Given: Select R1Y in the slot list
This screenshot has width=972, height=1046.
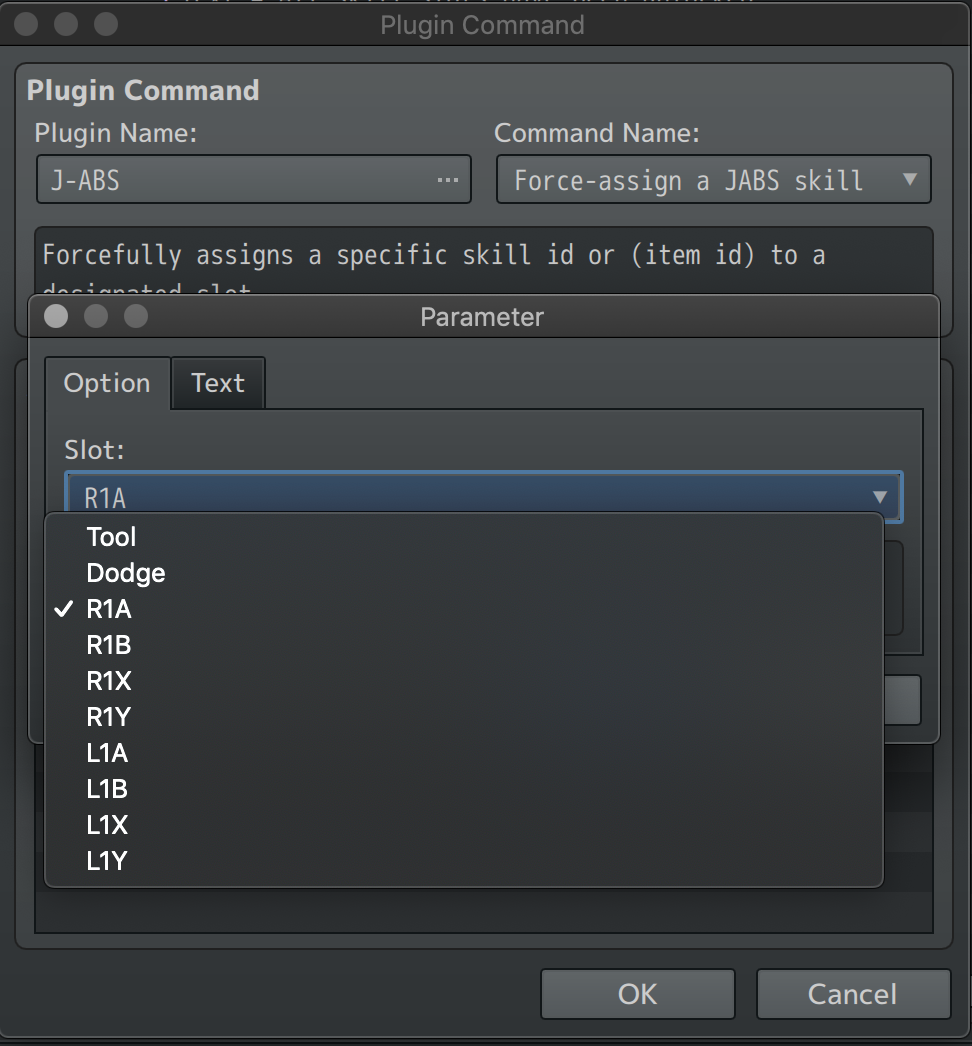Looking at the screenshot, I should (464, 717).
